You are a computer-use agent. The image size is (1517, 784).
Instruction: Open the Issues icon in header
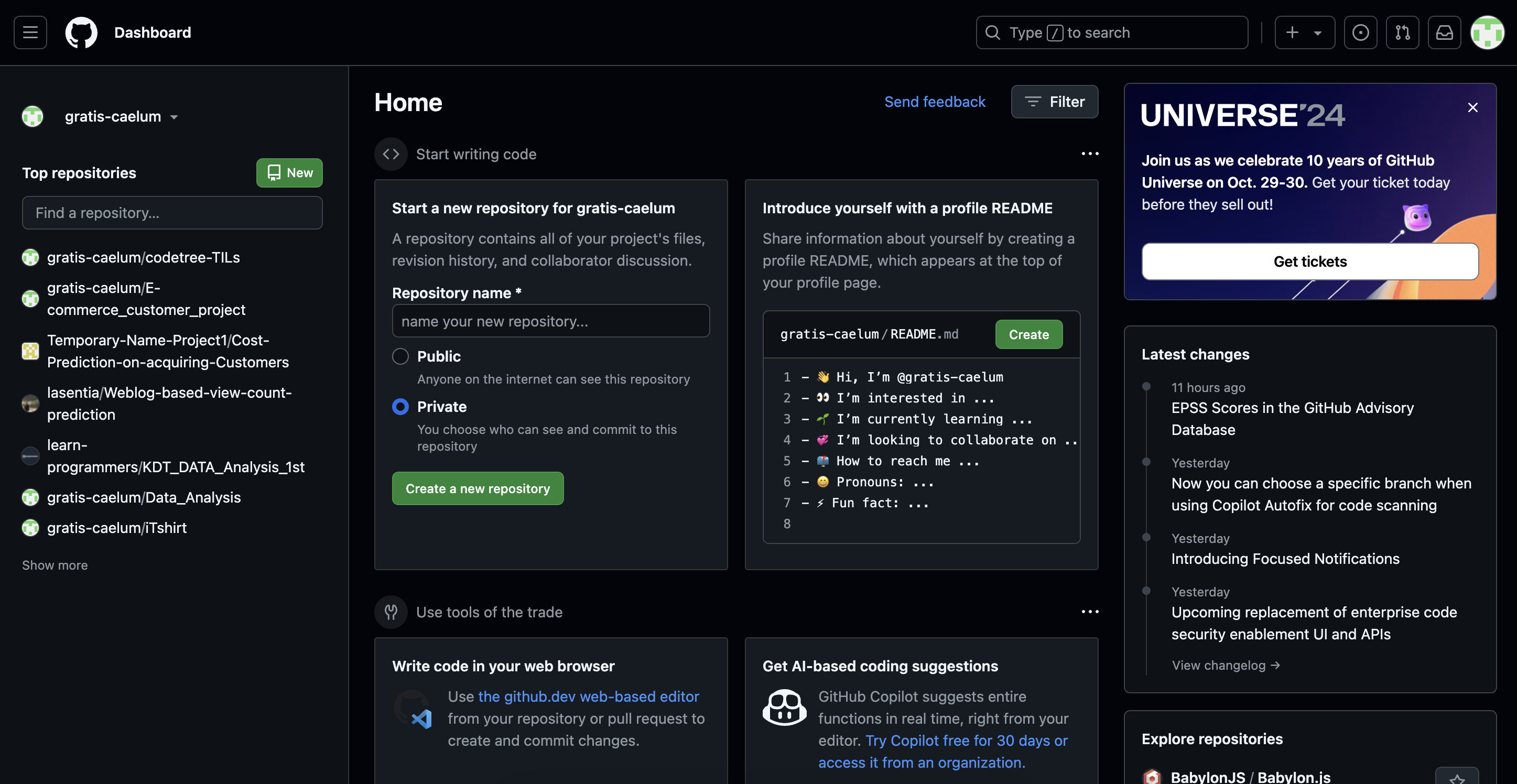[1360, 32]
